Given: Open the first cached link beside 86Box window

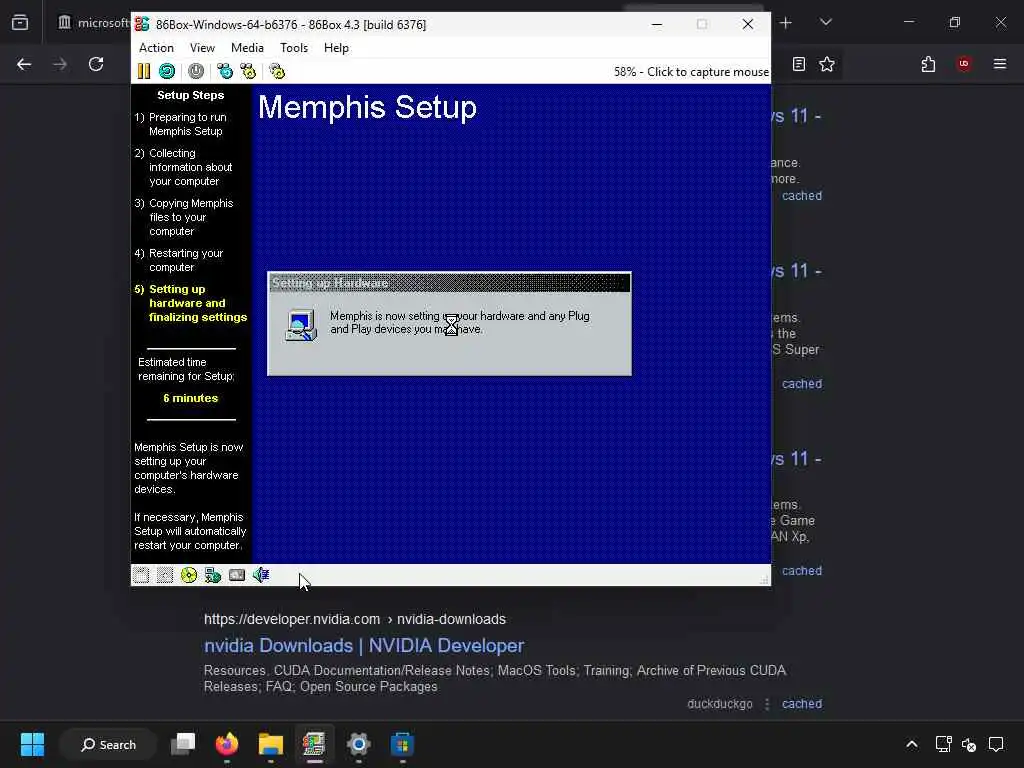Looking at the screenshot, I should pyautogui.click(x=802, y=195).
